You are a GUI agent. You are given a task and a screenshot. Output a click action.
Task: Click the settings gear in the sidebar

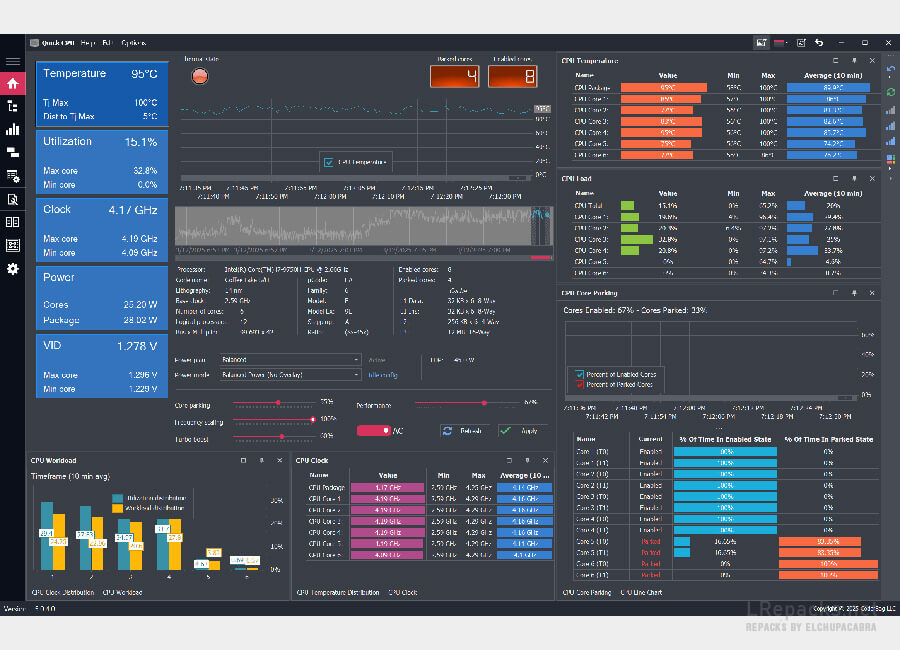12,269
